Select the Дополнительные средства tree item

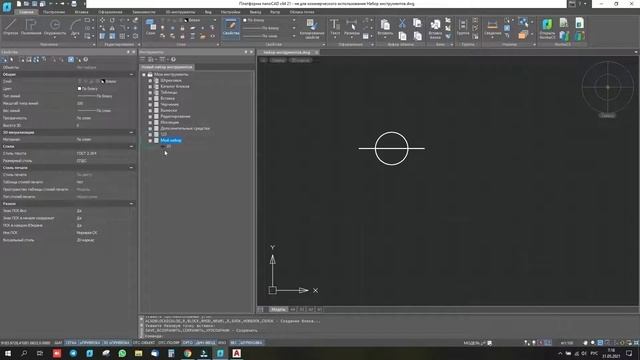(185, 128)
